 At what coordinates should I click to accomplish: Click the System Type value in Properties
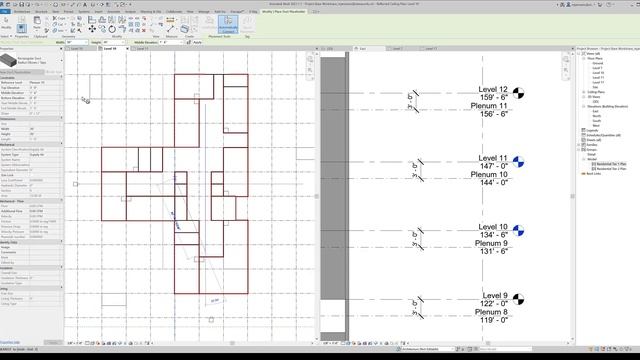[x=46, y=155]
